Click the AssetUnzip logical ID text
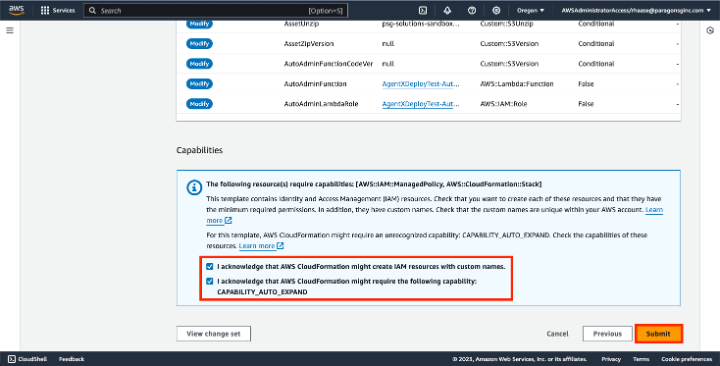Viewport: 720px width, 366px height. coord(301,24)
